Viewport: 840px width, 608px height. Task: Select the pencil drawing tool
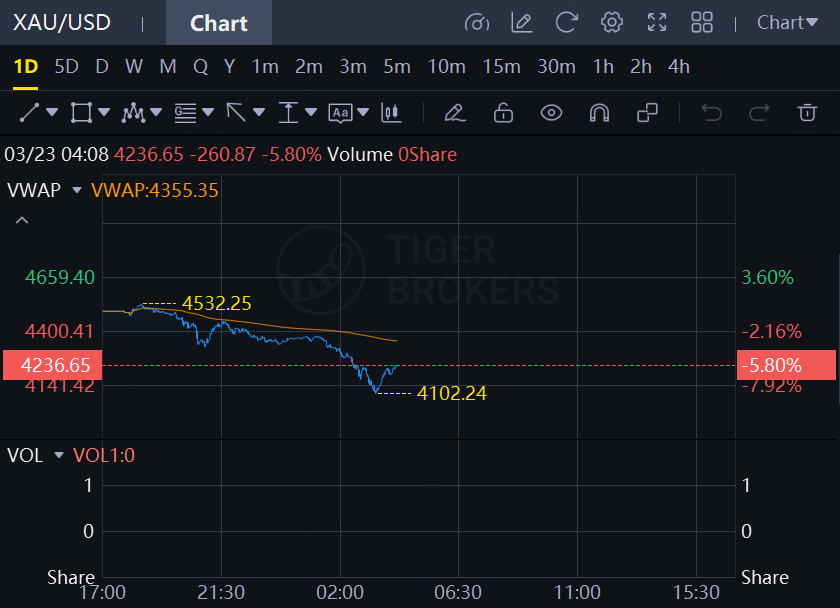(x=455, y=112)
